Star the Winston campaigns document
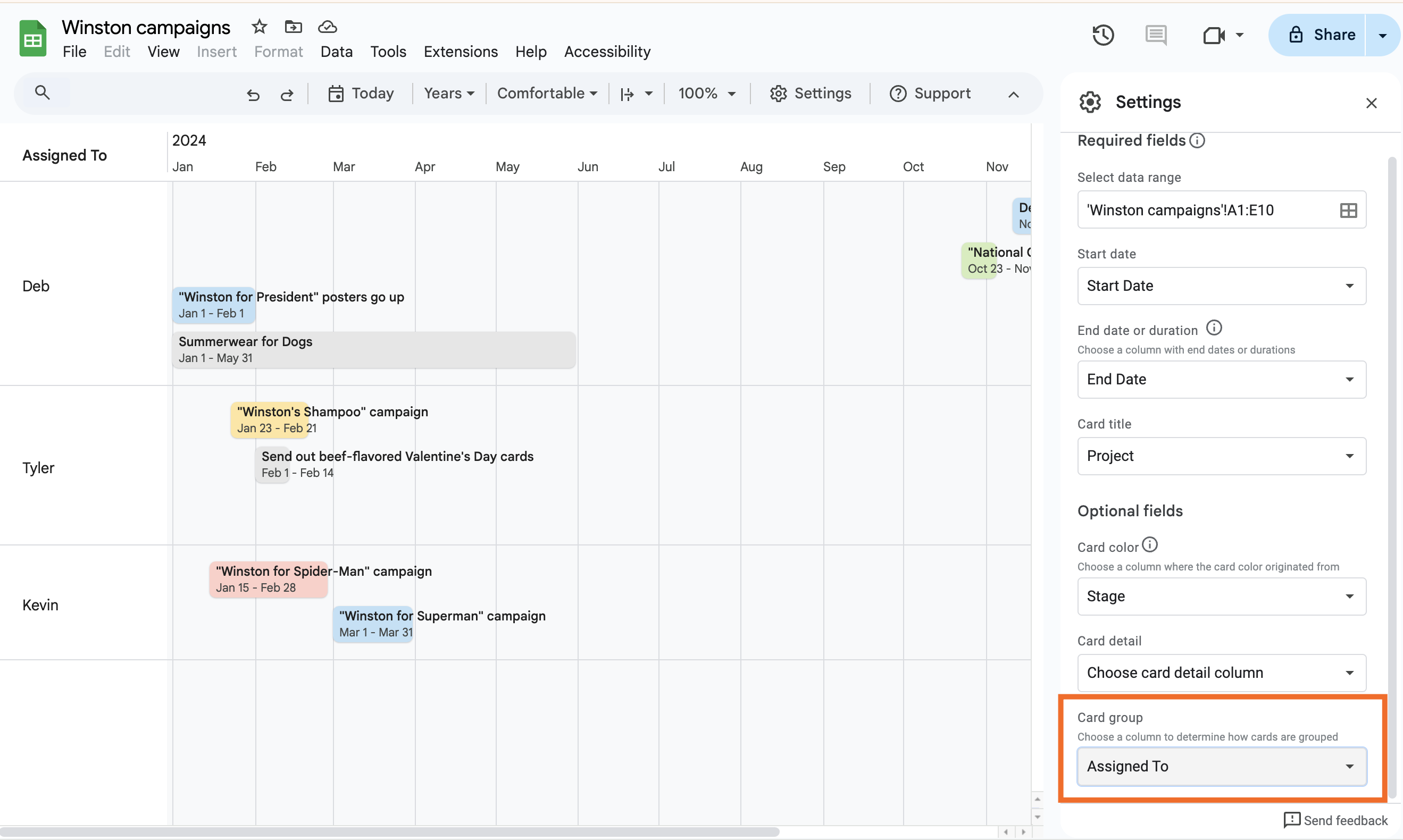Screen dimensions: 1403x840 pyautogui.click(x=259, y=26)
